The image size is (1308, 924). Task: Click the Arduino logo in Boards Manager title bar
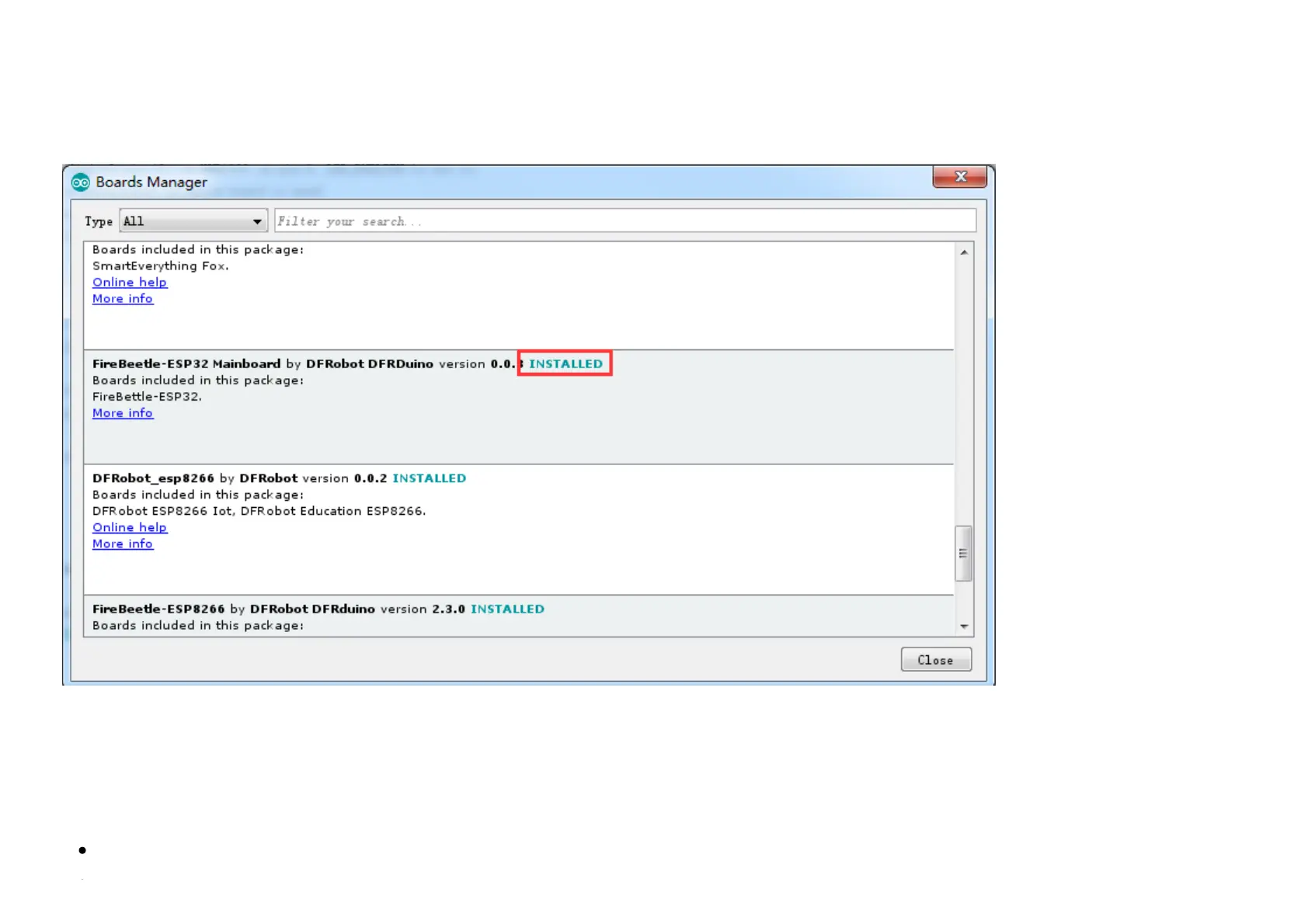(81, 182)
